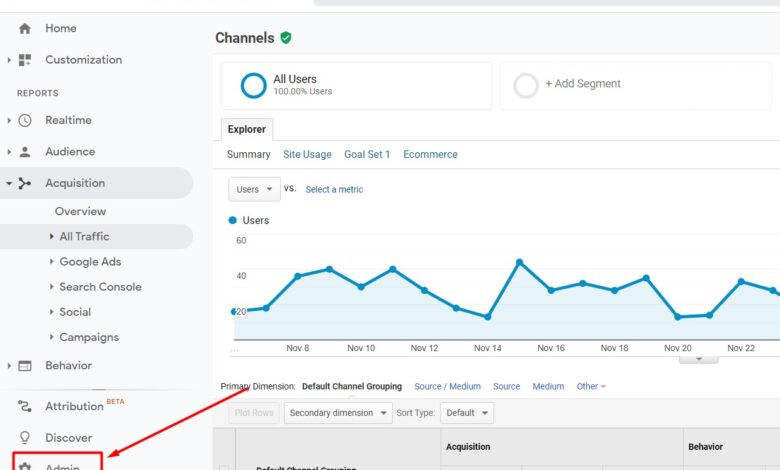Expand the Search Console submenu
This screenshot has height=470, width=780.
[x=51, y=286]
